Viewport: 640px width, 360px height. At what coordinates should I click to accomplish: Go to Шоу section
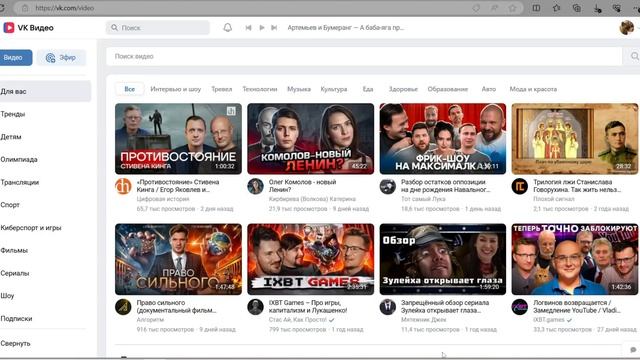[x=7, y=296]
